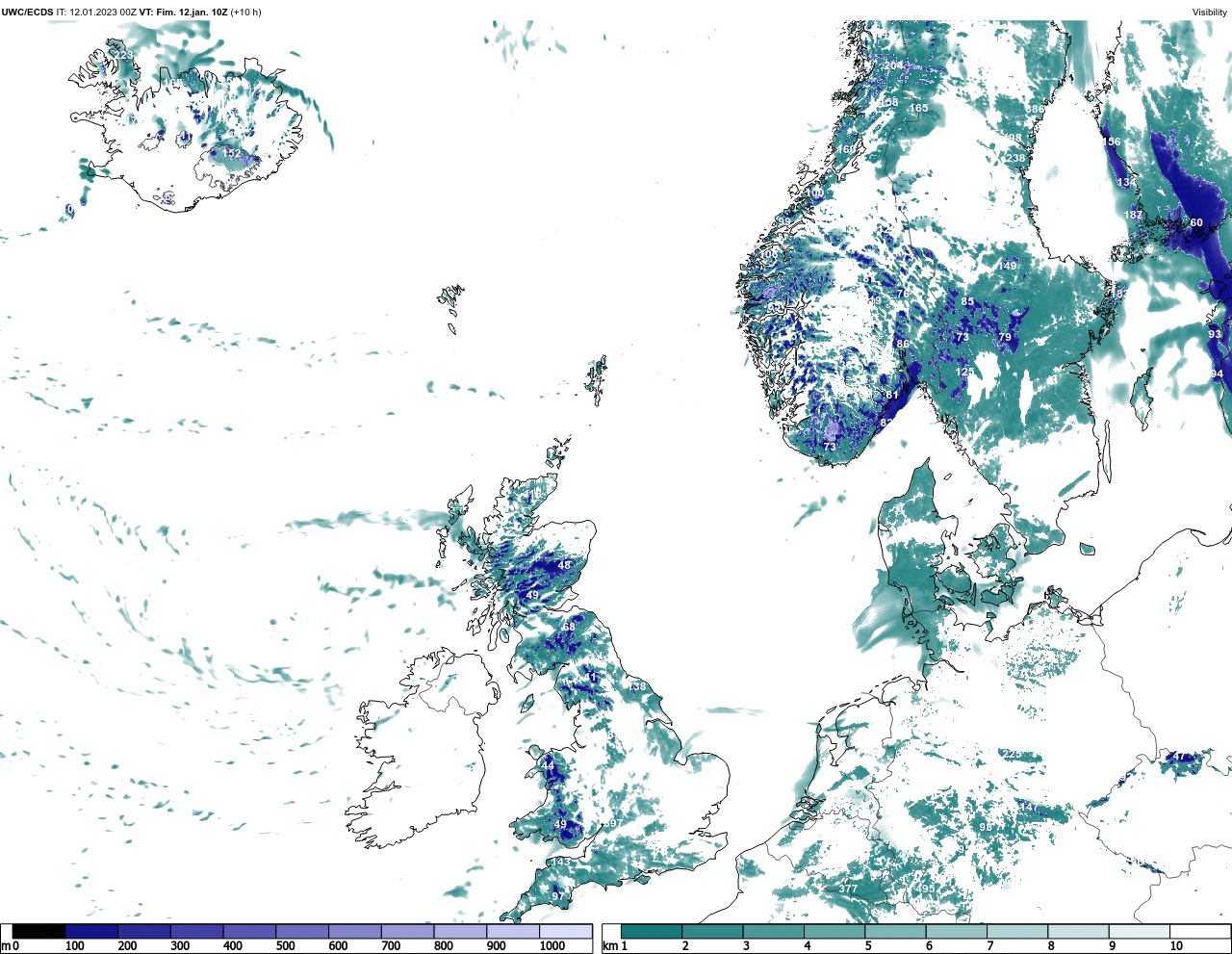The image size is (1232, 954).
Task: Choose the 800–900 m legend swatch
Action: [x=460, y=932]
